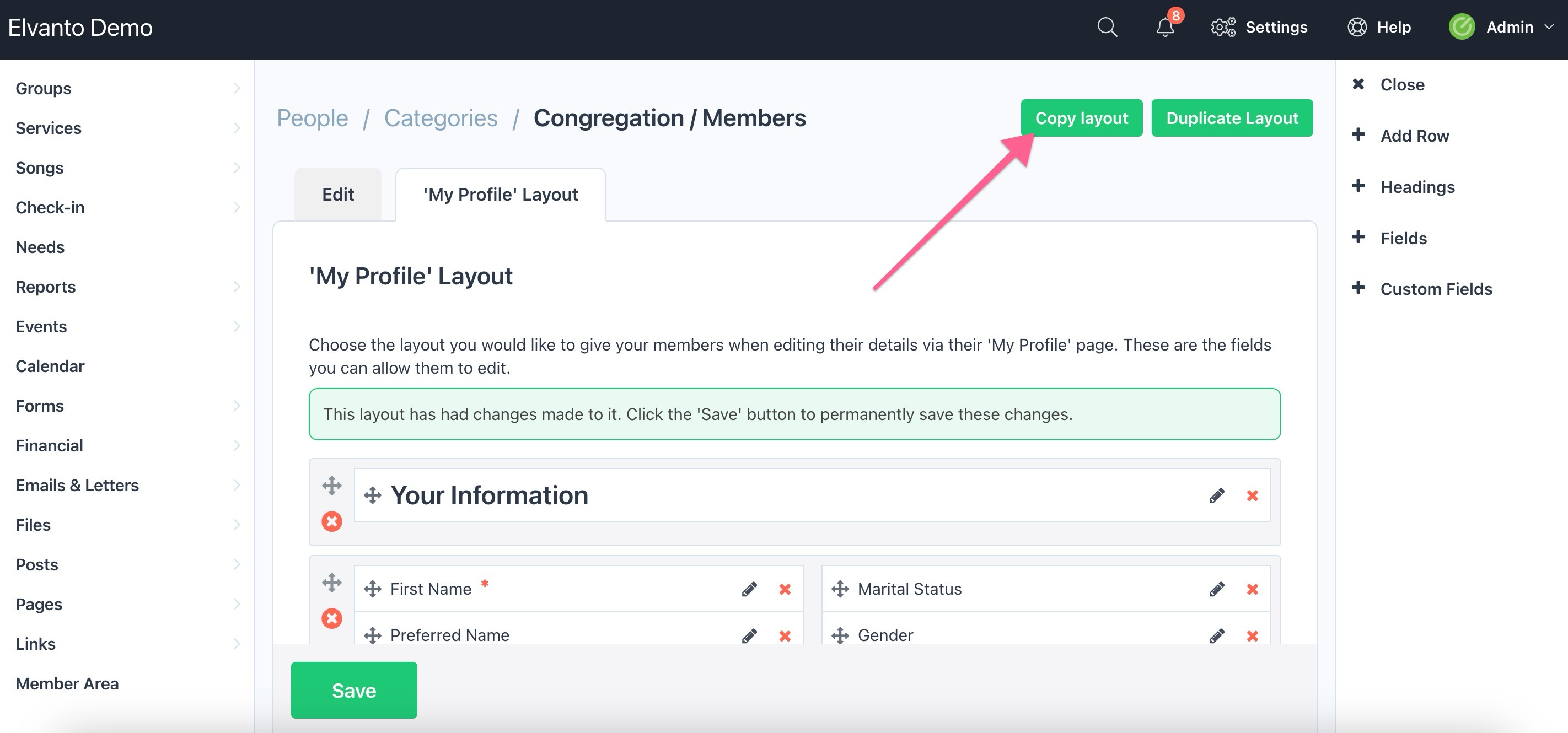Expand the Links sidebar chevron
Image resolution: width=1568 pixels, height=733 pixels.
click(x=237, y=644)
